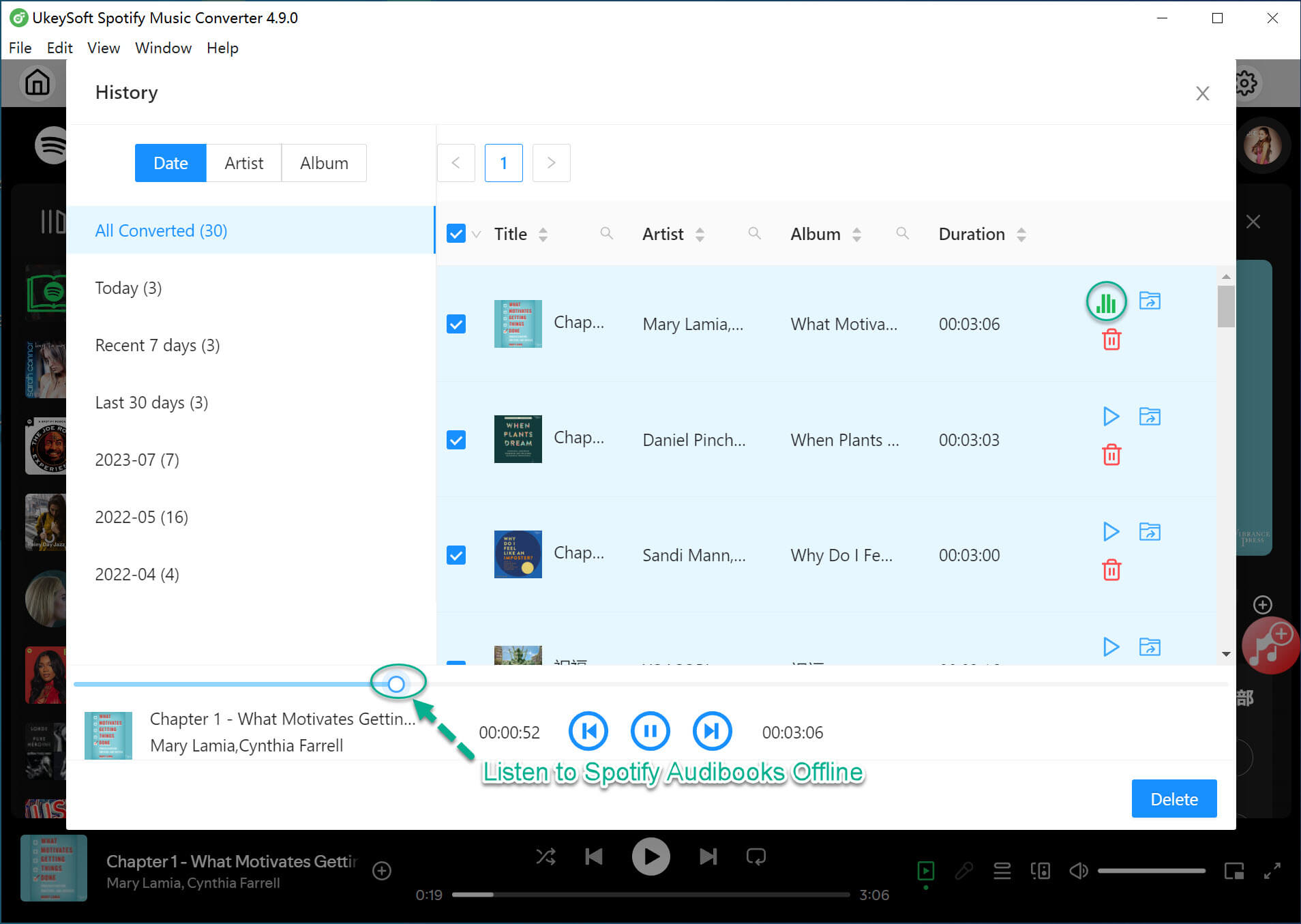Viewport: 1301px width, 924px height.
Task: Close the History dialog
Action: 1202,93
